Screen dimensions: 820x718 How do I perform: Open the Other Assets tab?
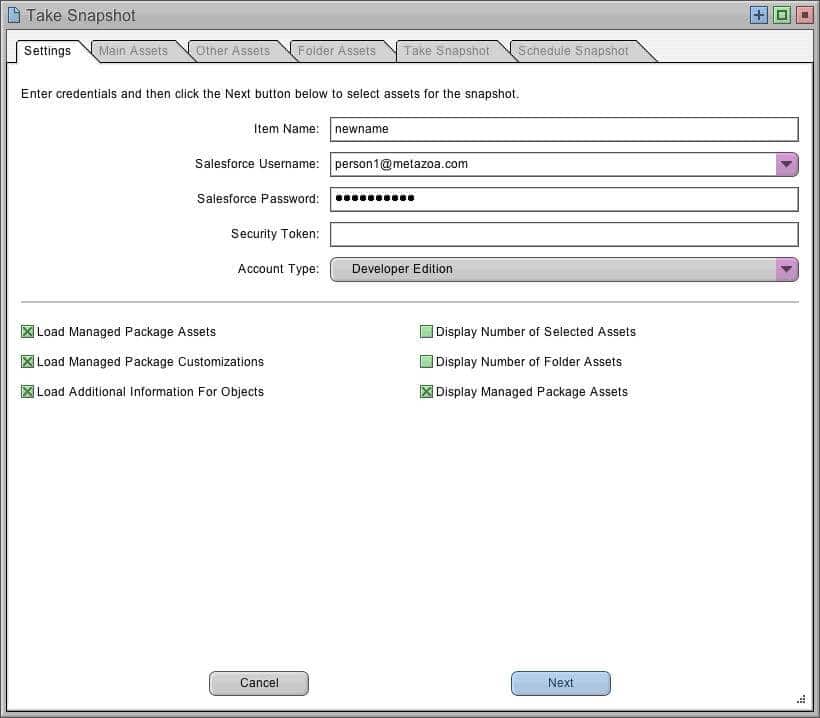tap(233, 51)
